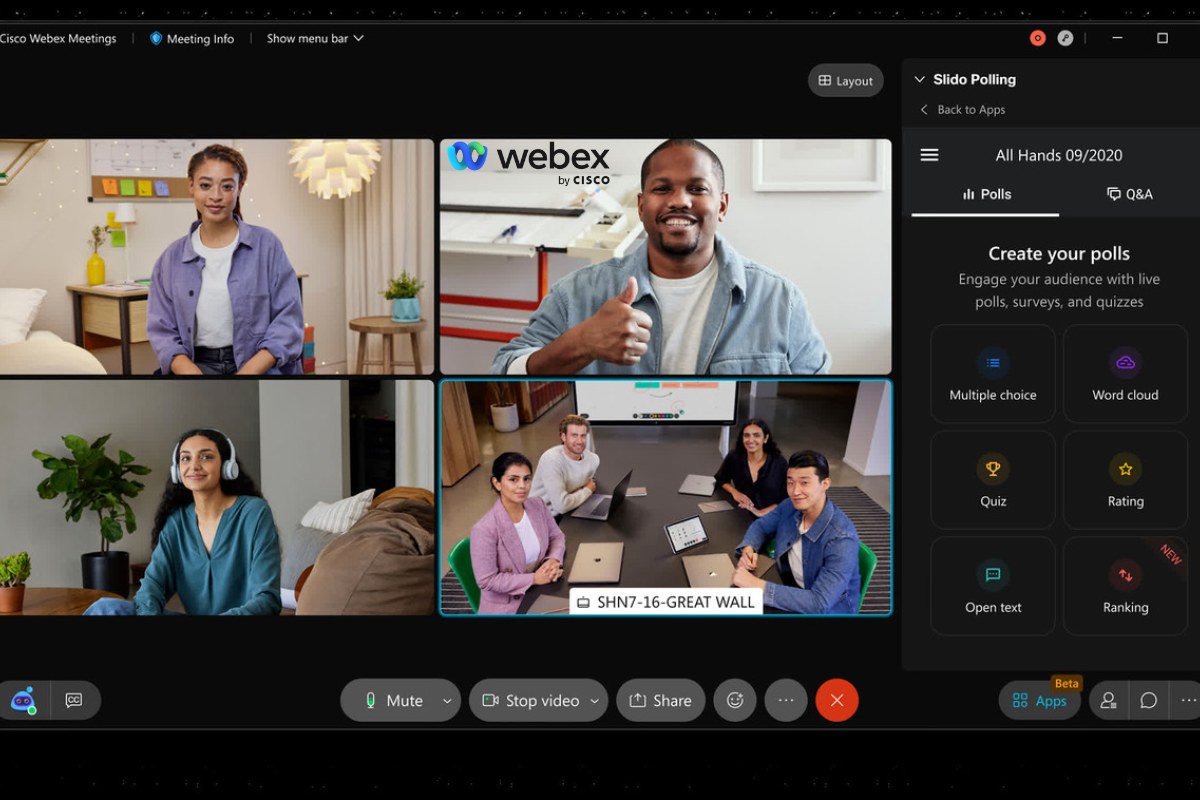The width and height of the screenshot is (1200, 800).
Task: Click the gray status icon beside recording indicator
Action: tap(1066, 38)
